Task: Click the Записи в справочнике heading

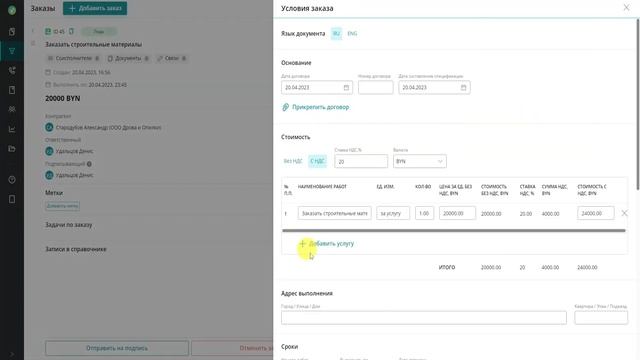Action: tap(76, 249)
